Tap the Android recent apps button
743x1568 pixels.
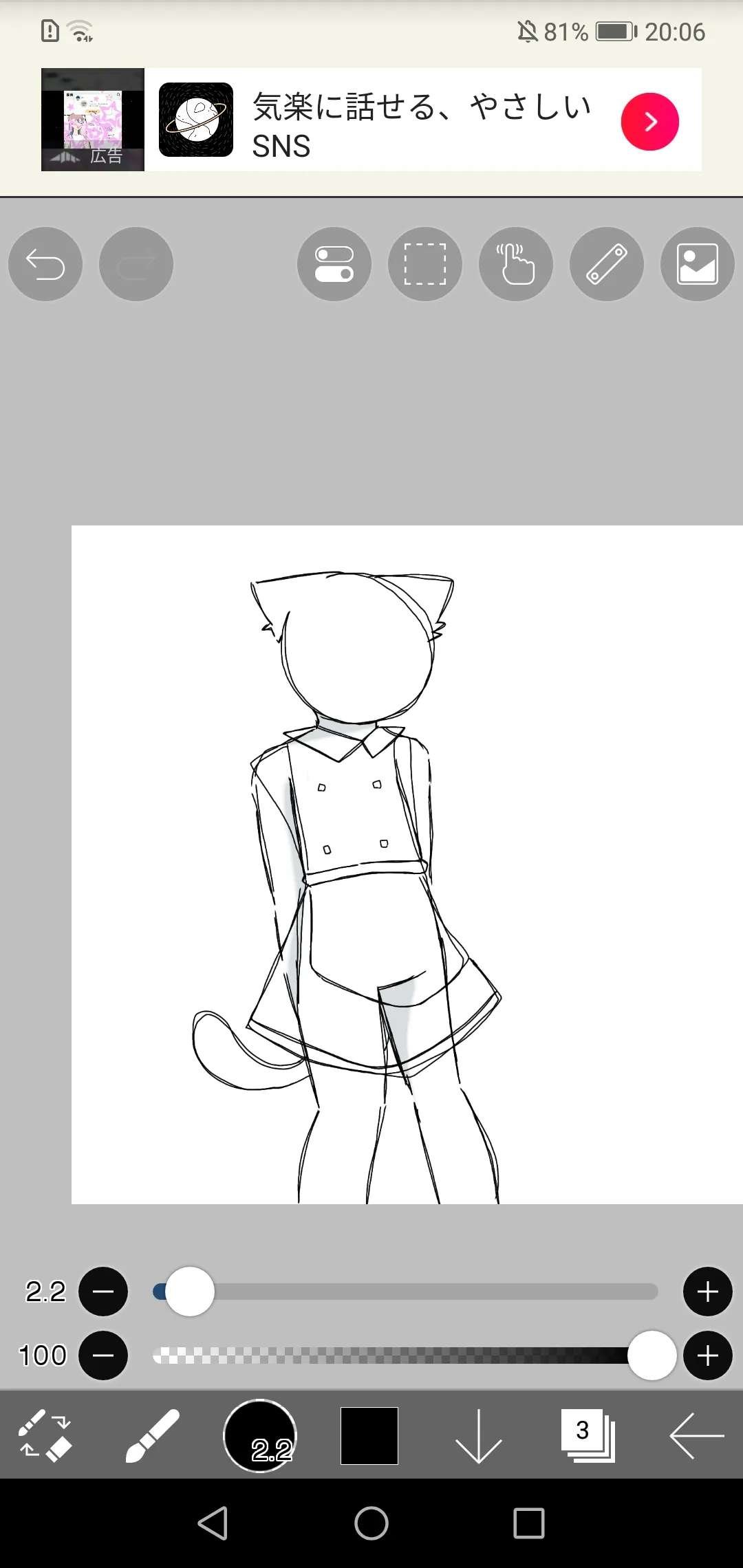pos(529,1523)
